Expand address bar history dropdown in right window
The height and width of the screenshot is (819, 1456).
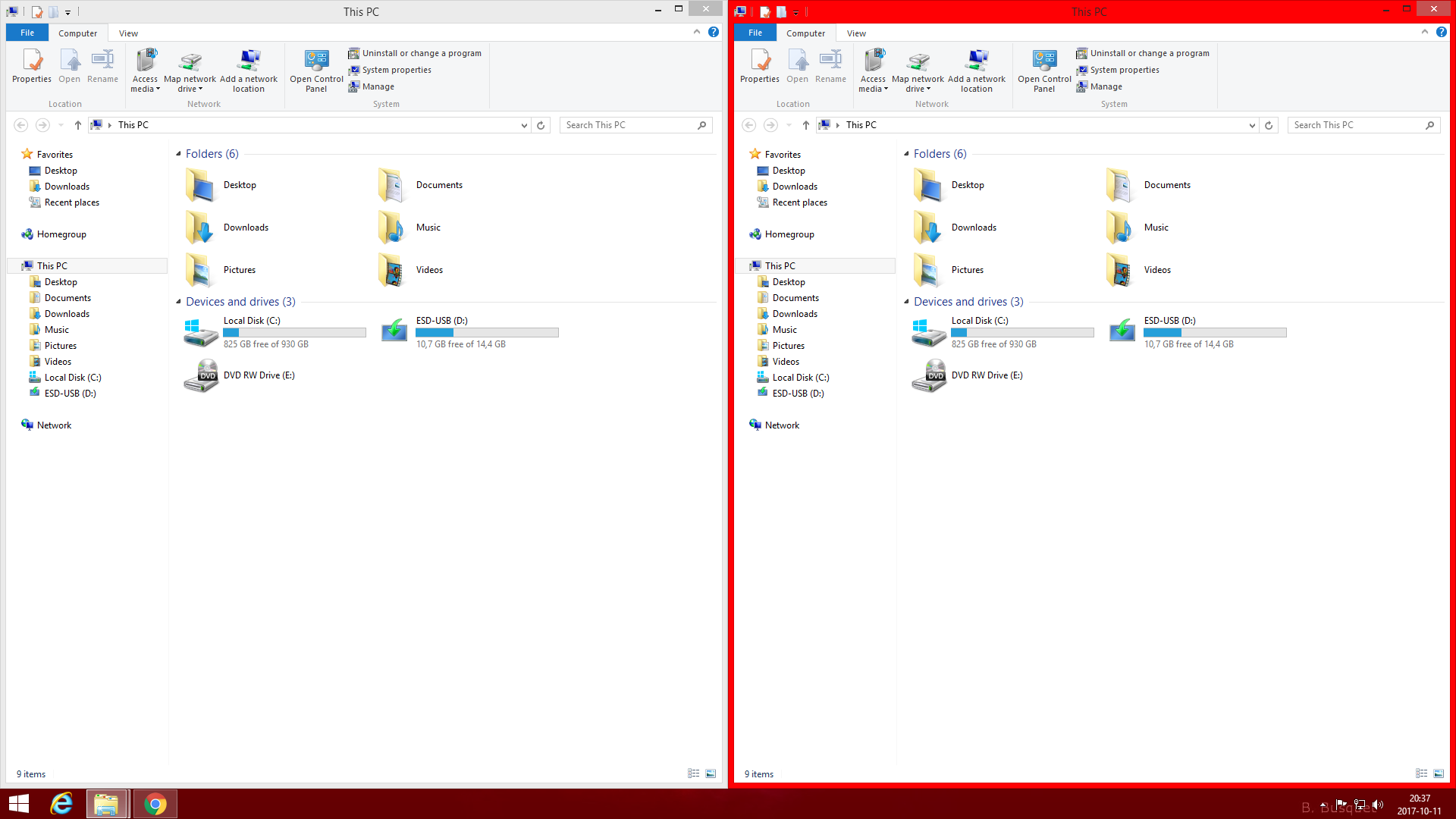[x=1252, y=125]
